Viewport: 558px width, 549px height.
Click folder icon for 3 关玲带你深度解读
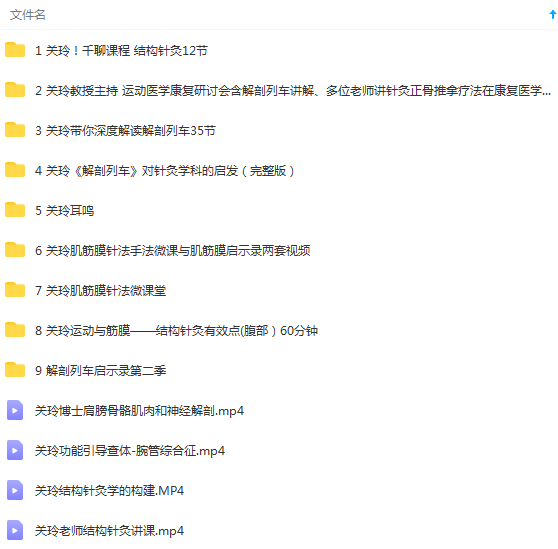tap(15, 130)
